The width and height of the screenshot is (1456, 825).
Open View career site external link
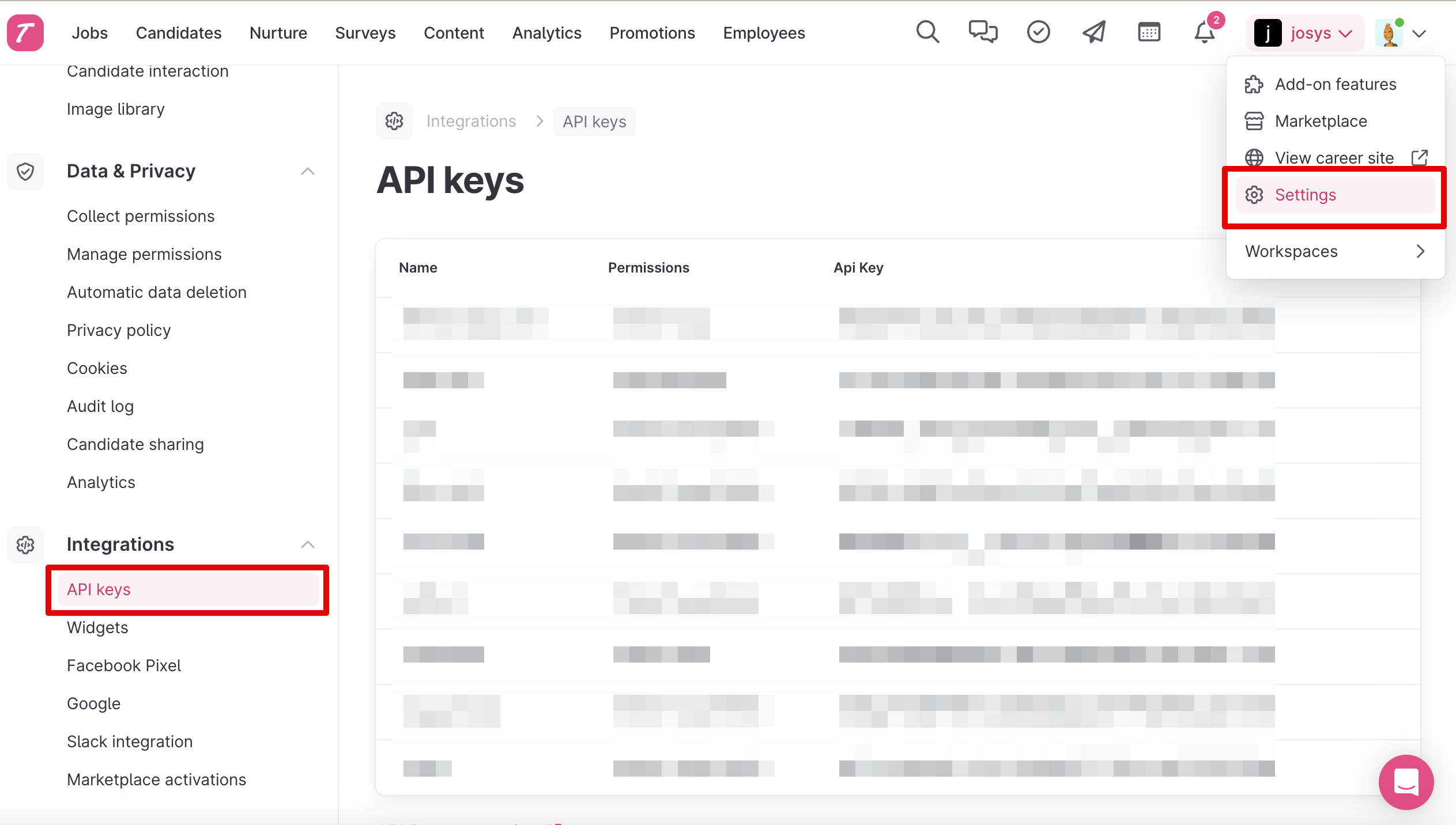(x=1334, y=158)
